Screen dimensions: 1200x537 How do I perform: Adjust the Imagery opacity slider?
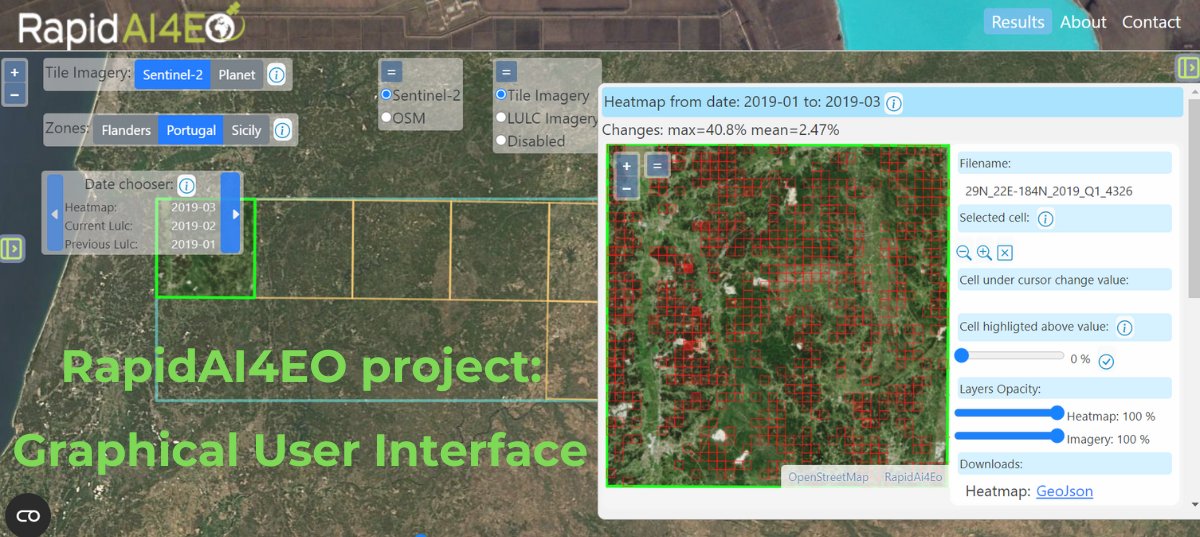click(1009, 435)
